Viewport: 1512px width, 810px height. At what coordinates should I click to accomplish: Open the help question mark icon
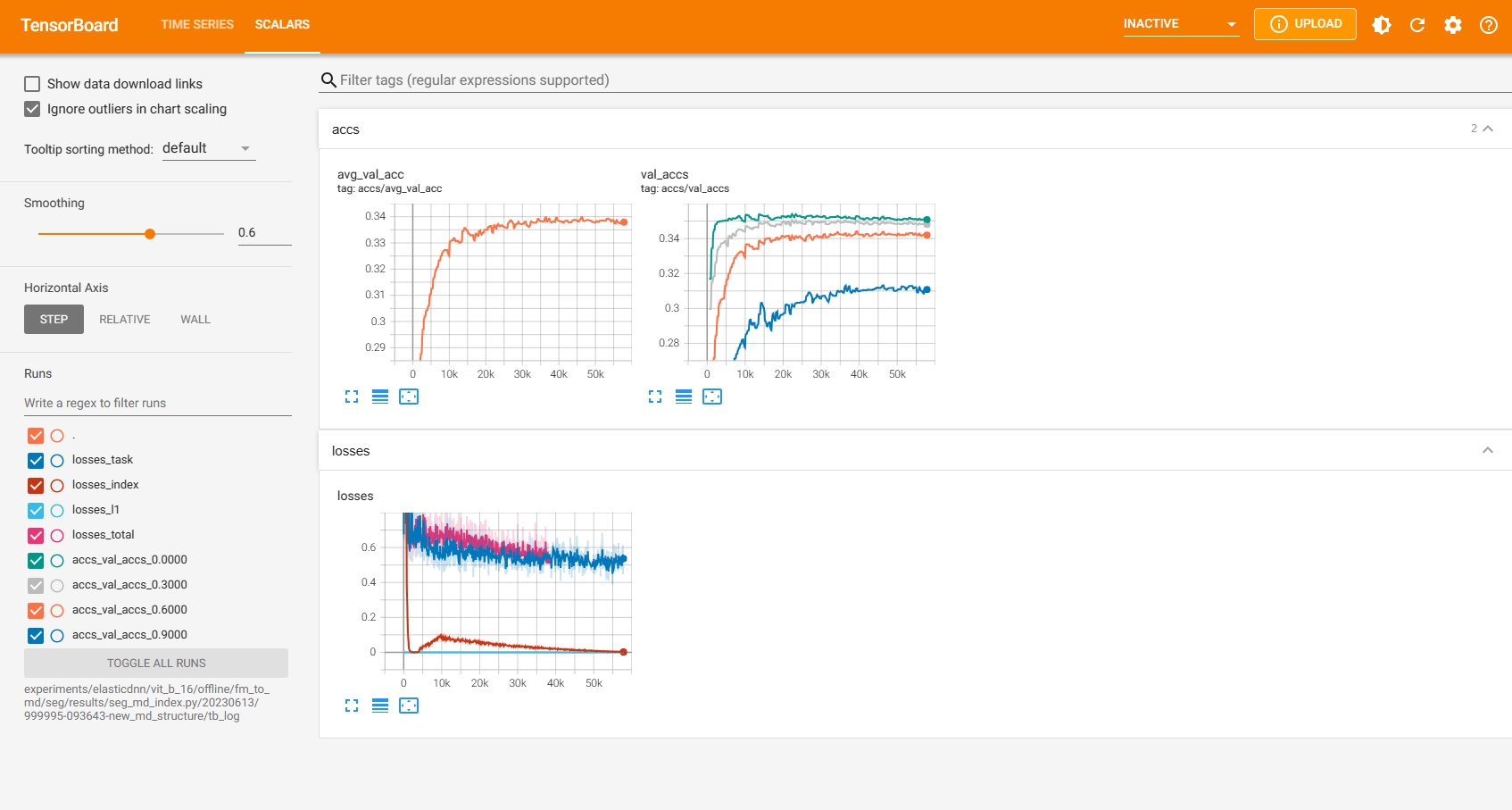coord(1489,25)
